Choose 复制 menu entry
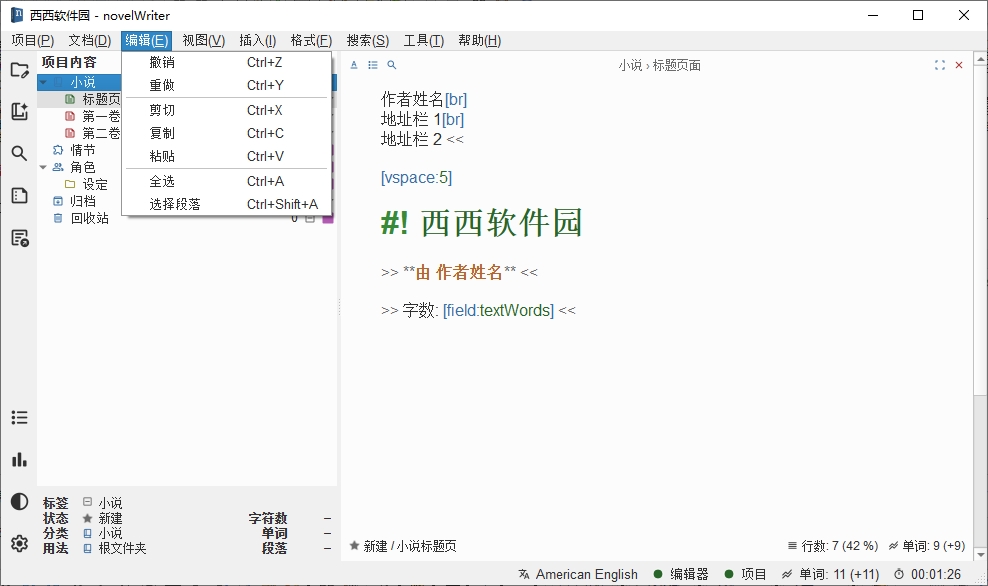Viewport: 988px width, 586px height. [x=227, y=133]
